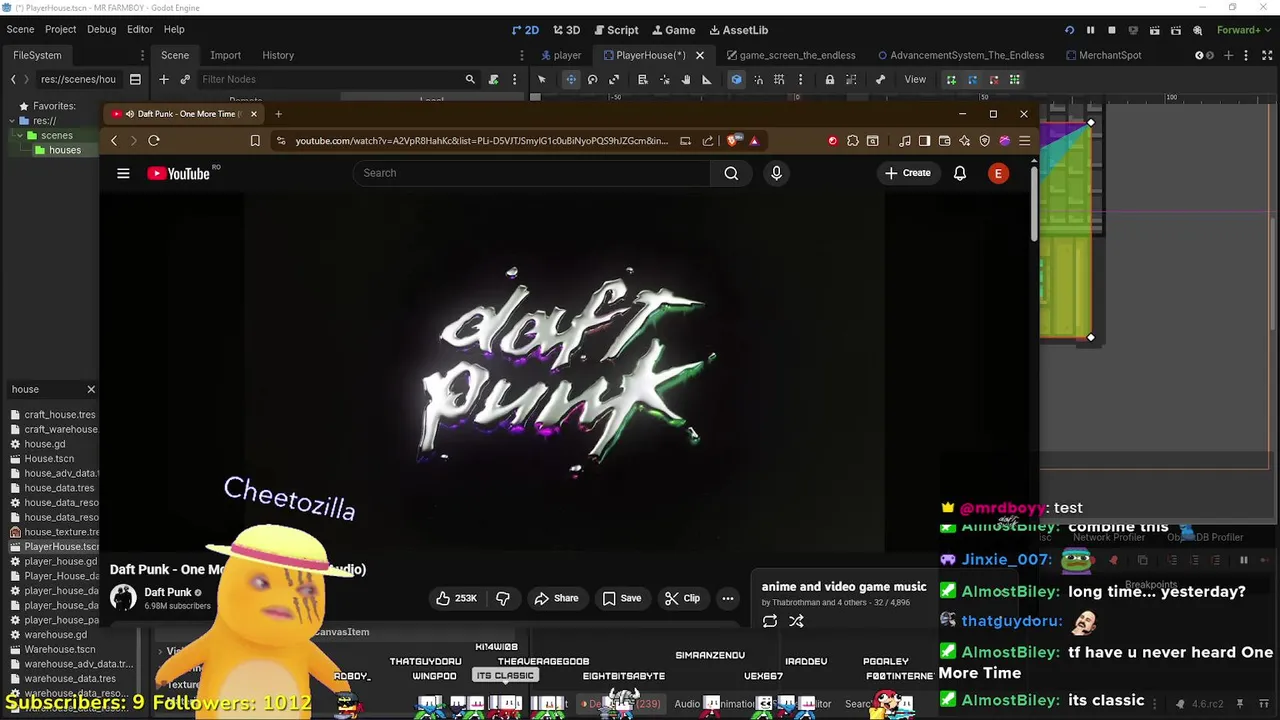
Task: Pause the running Godot project
Action: click(x=1090, y=30)
